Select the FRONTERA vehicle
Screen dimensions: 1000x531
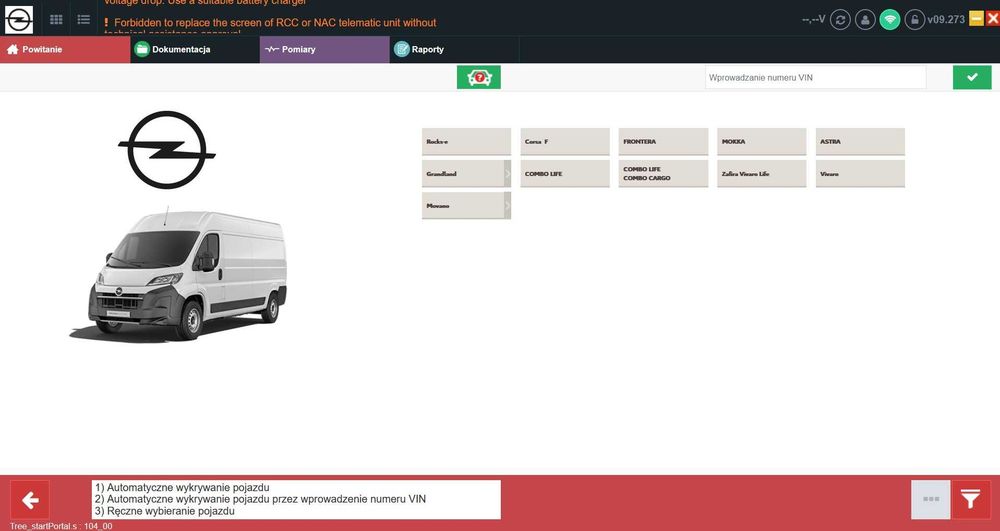click(663, 142)
